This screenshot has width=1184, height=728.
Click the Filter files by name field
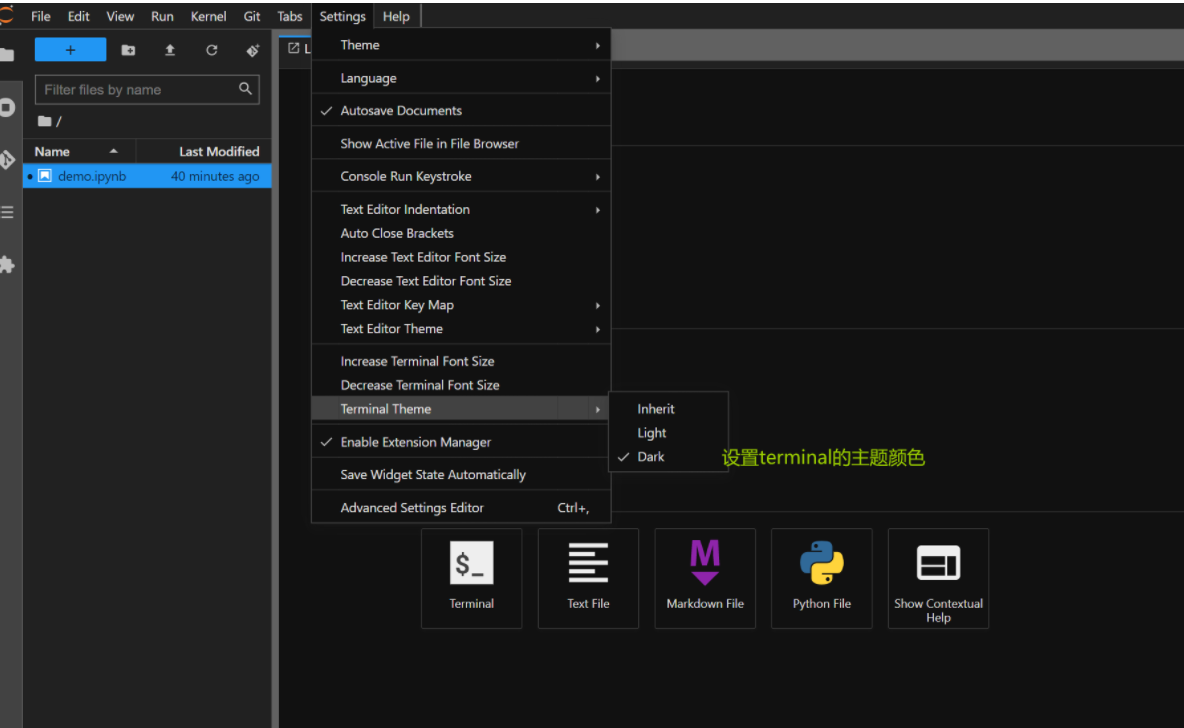tap(138, 90)
